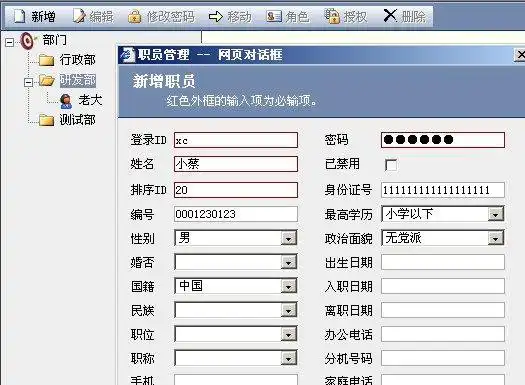Click the 离职日期 input field

tap(443, 310)
